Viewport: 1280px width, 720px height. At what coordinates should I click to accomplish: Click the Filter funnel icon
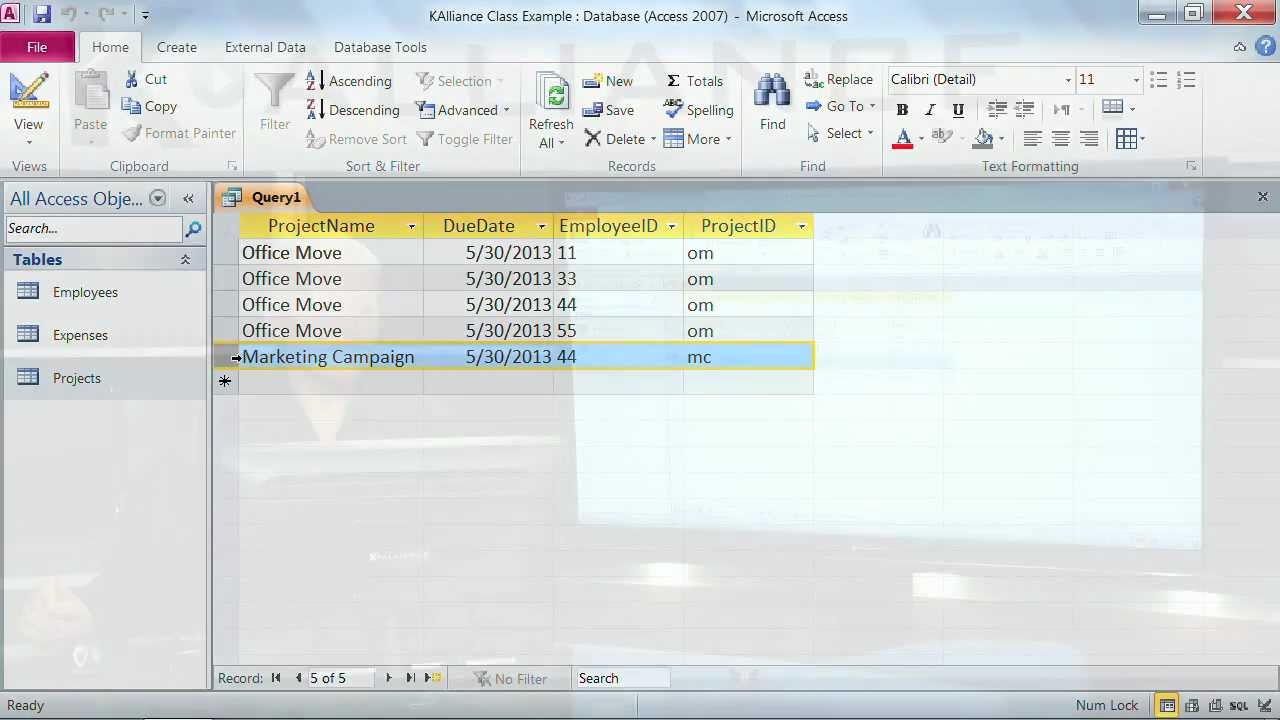coord(274,91)
